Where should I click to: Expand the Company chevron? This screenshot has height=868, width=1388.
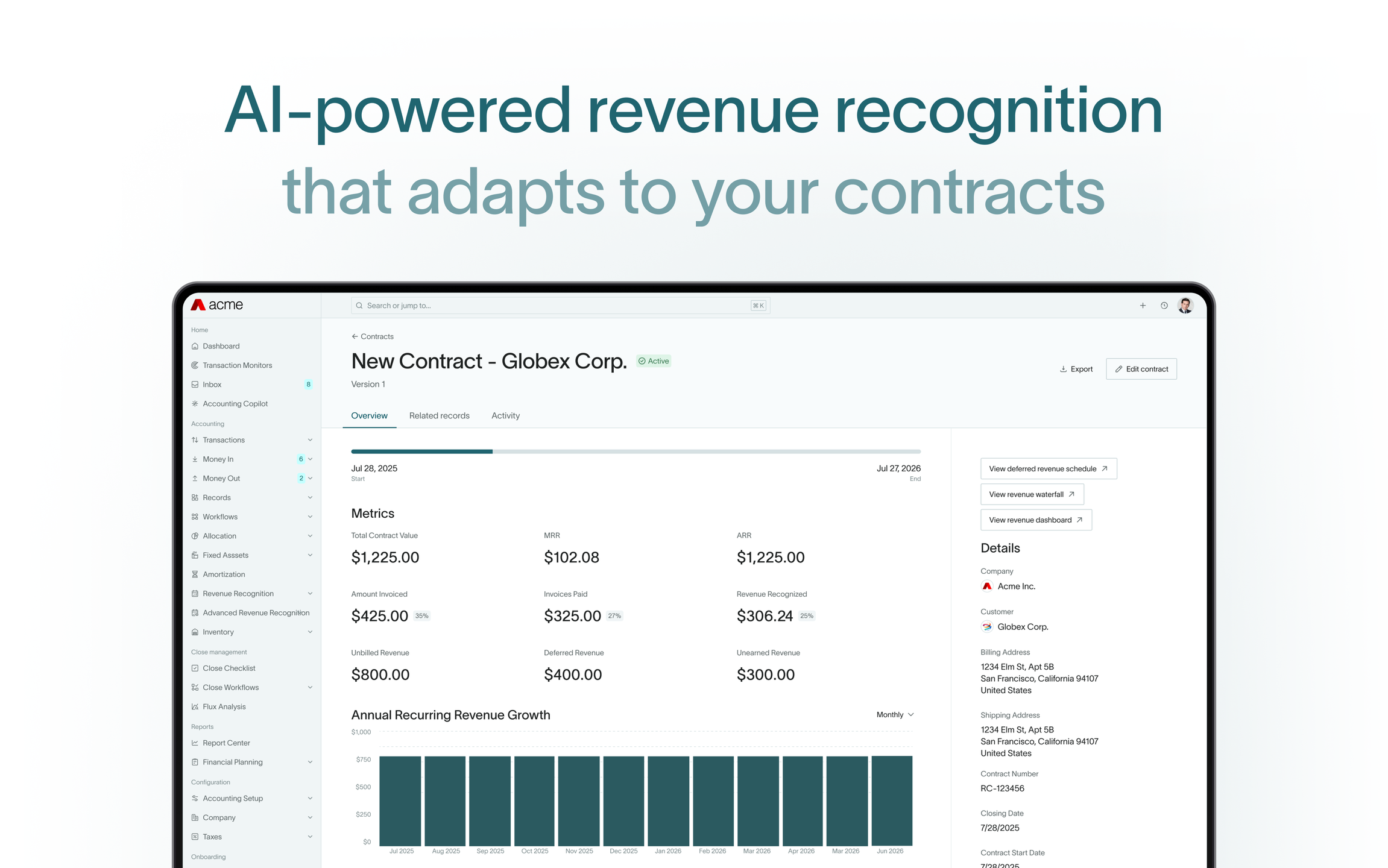point(310,818)
